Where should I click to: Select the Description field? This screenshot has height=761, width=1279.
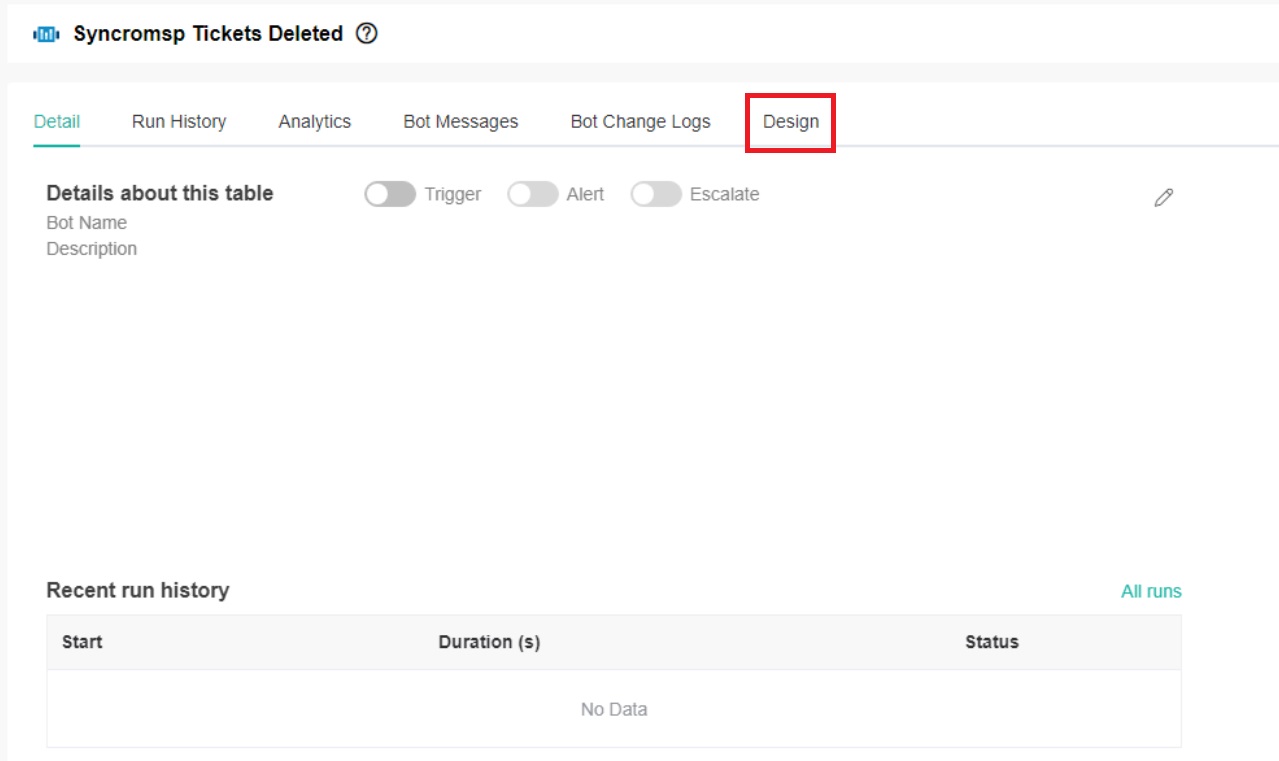point(91,248)
